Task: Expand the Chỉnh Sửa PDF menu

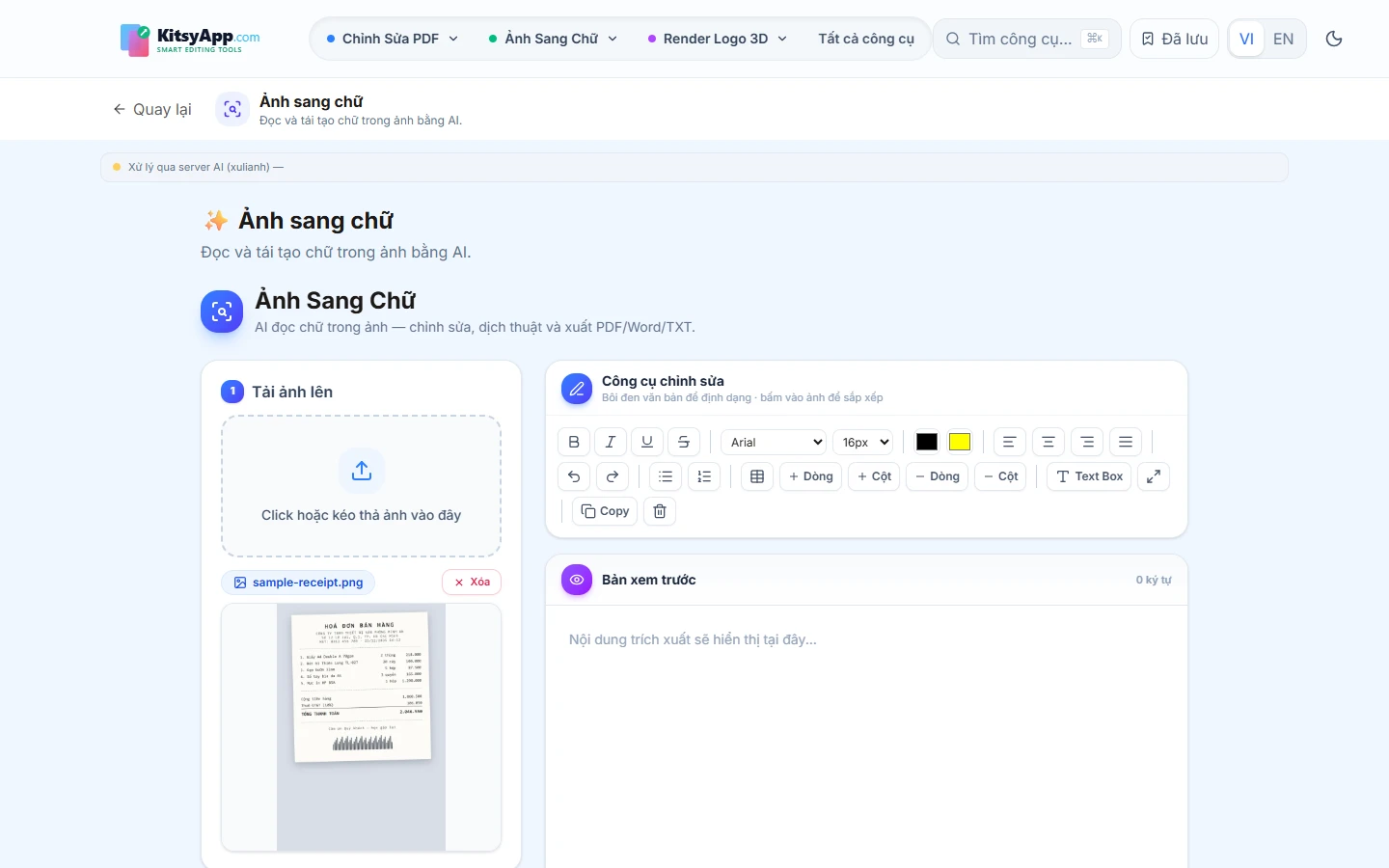Action: coord(393,39)
